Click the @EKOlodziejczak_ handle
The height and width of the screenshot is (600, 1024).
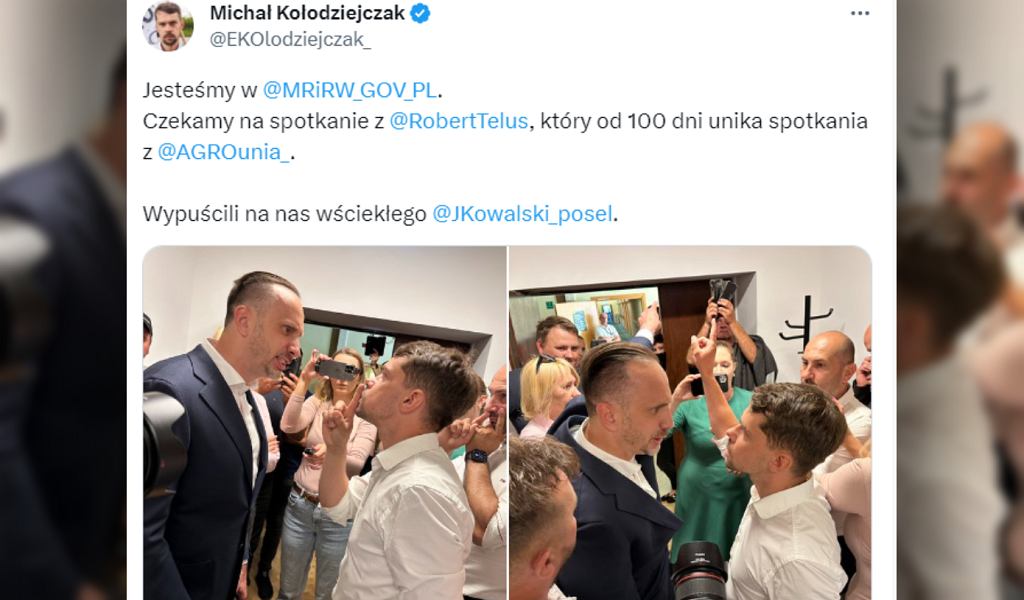point(290,40)
